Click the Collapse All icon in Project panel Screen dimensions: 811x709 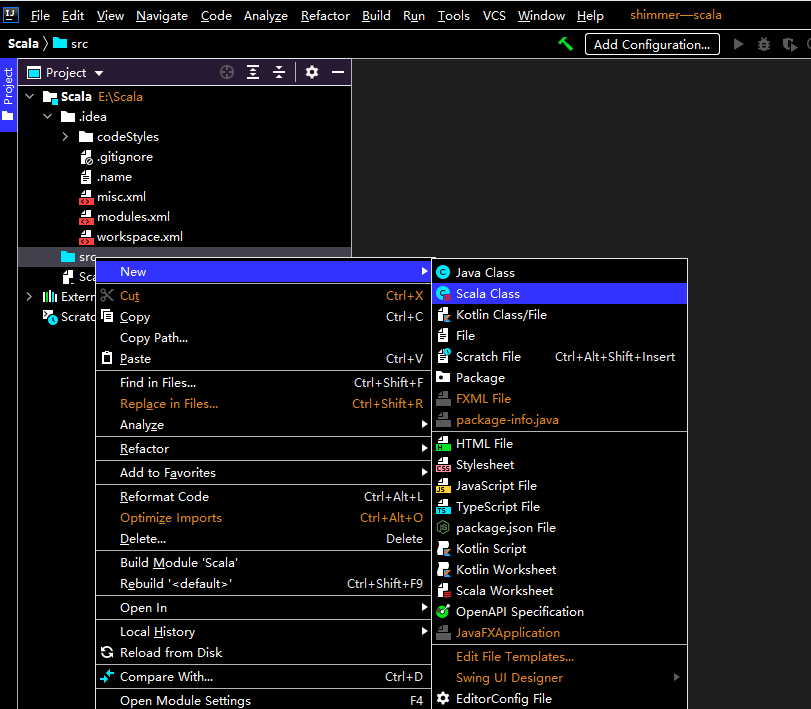pos(279,72)
